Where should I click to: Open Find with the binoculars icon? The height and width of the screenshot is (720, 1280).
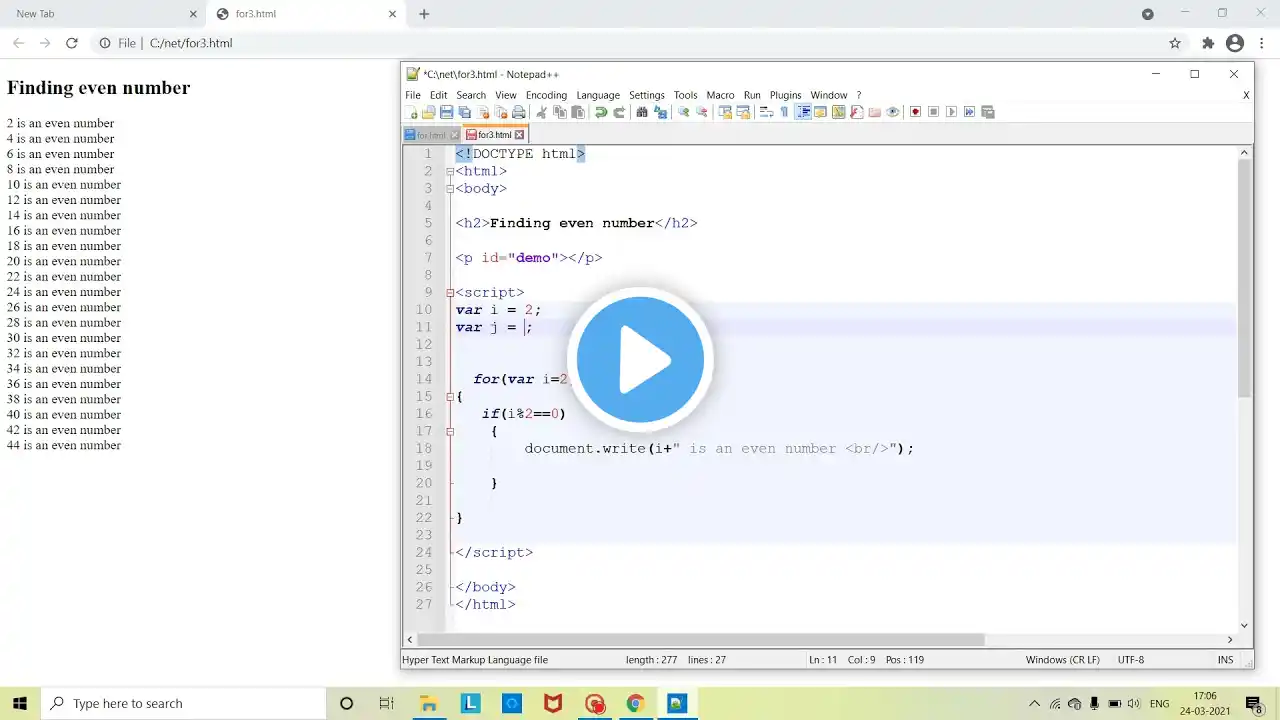pyautogui.click(x=643, y=112)
